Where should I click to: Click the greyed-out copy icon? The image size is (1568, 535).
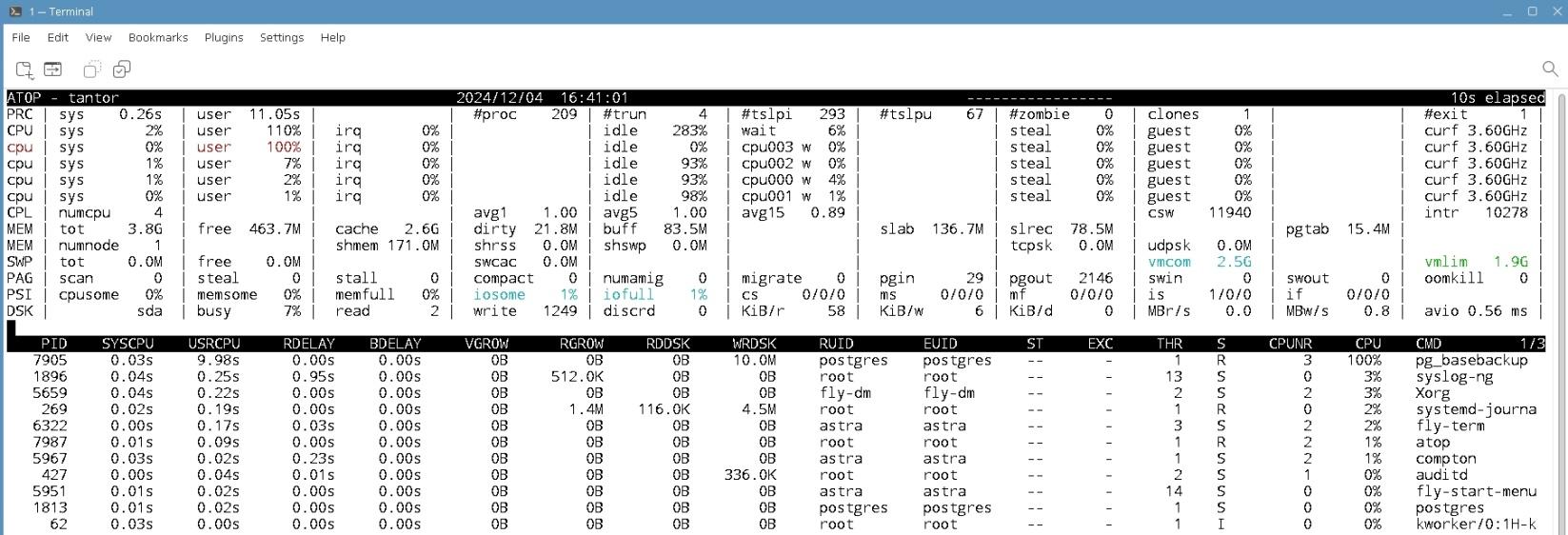pos(92,69)
